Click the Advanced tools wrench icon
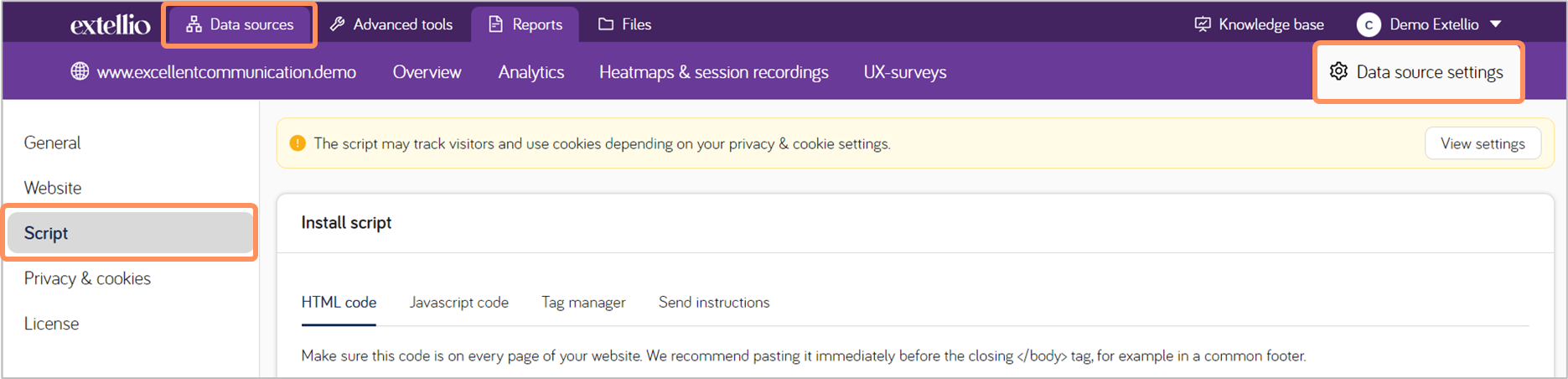 coord(338,24)
